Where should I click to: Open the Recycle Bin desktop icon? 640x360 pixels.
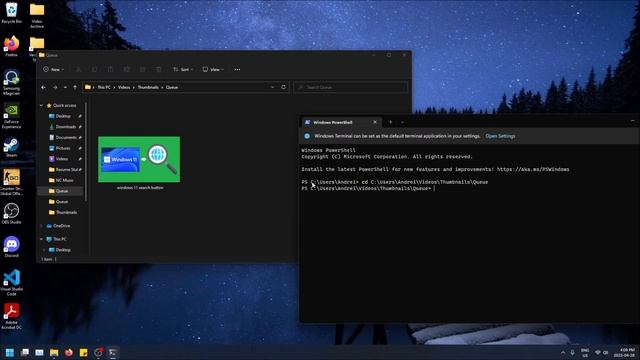click(11, 13)
